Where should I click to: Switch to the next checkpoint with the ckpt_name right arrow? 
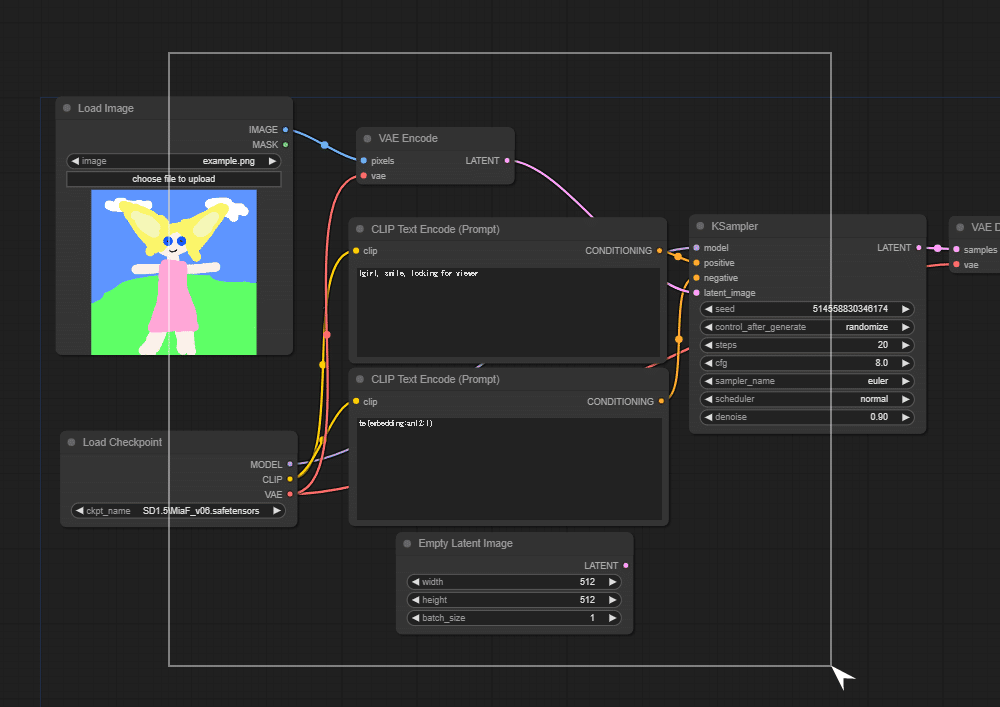coord(277,511)
